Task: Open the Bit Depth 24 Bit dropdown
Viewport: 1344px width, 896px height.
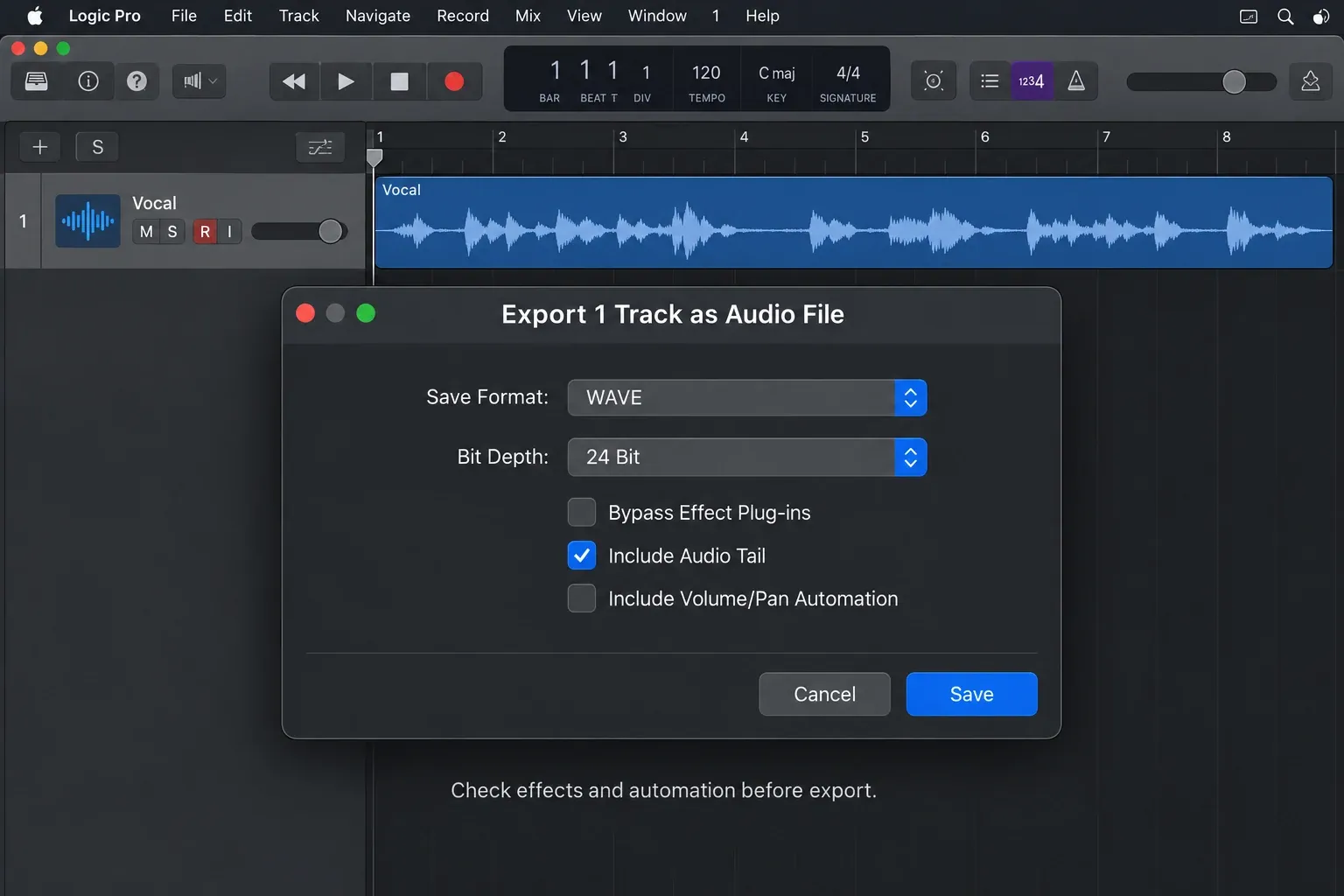Action: pos(747,457)
